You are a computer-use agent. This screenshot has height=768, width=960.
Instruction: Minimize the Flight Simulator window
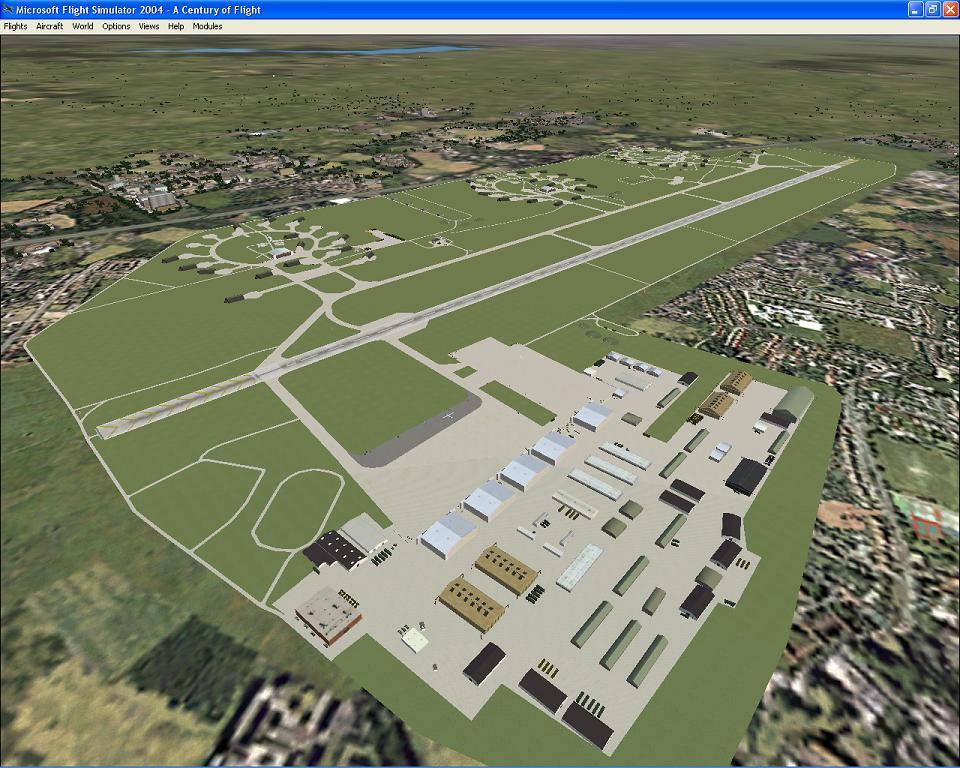tap(915, 10)
